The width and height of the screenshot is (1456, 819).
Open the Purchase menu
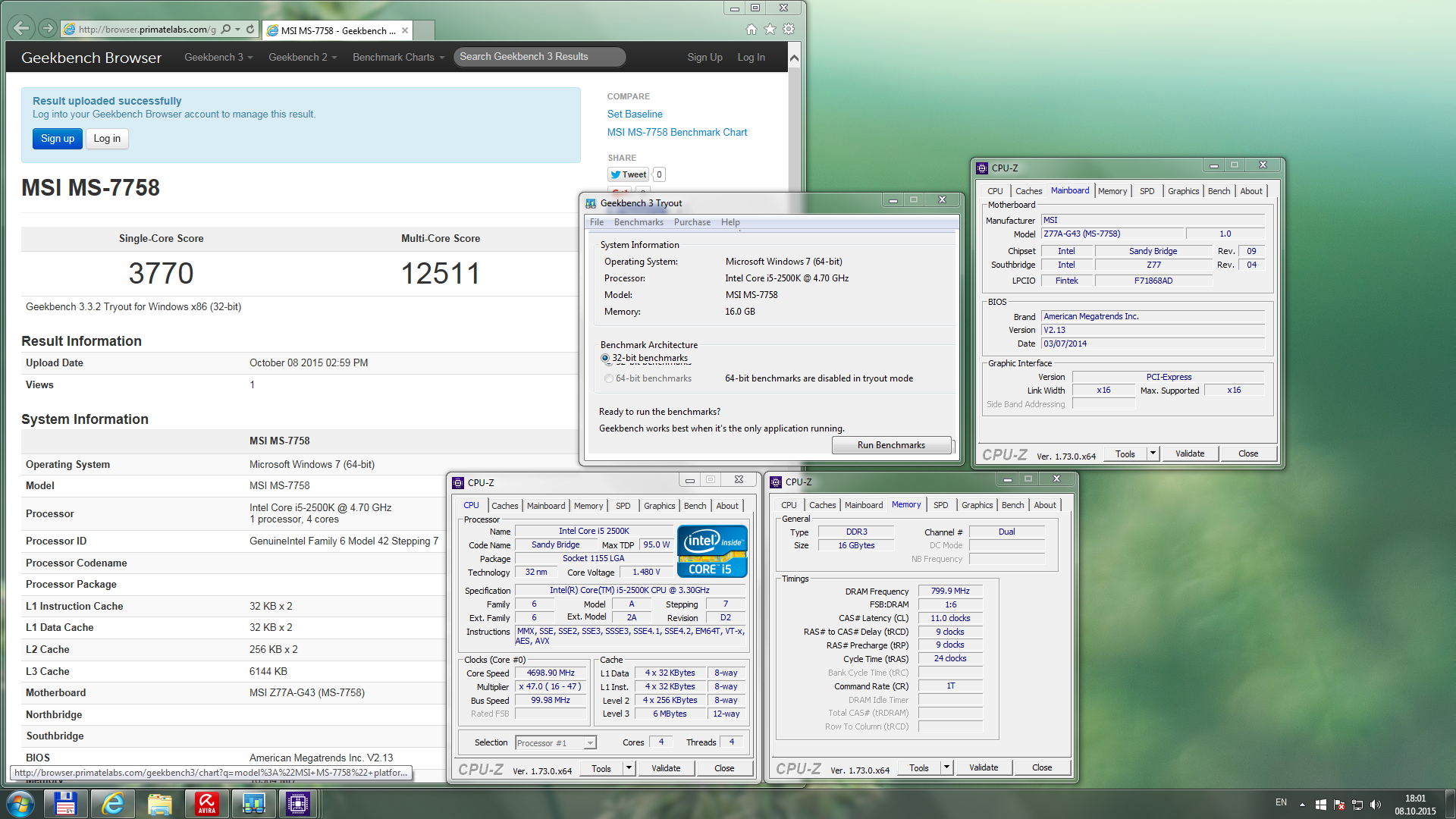pyautogui.click(x=692, y=222)
